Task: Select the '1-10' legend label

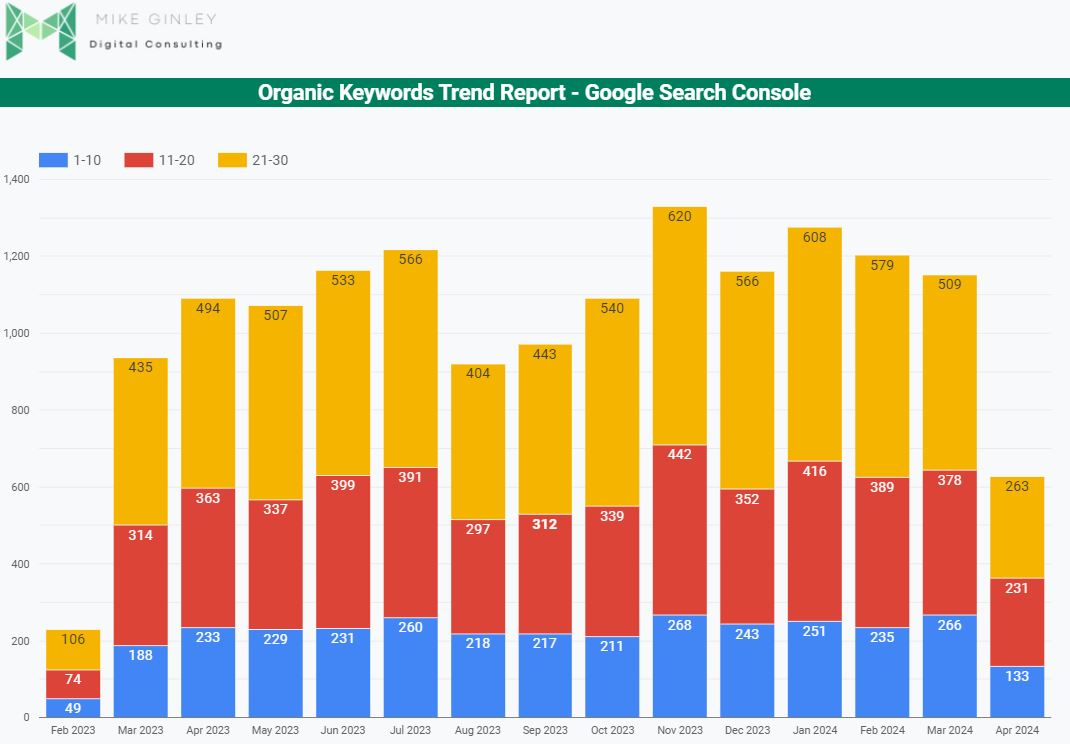Action: pos(87,160)
